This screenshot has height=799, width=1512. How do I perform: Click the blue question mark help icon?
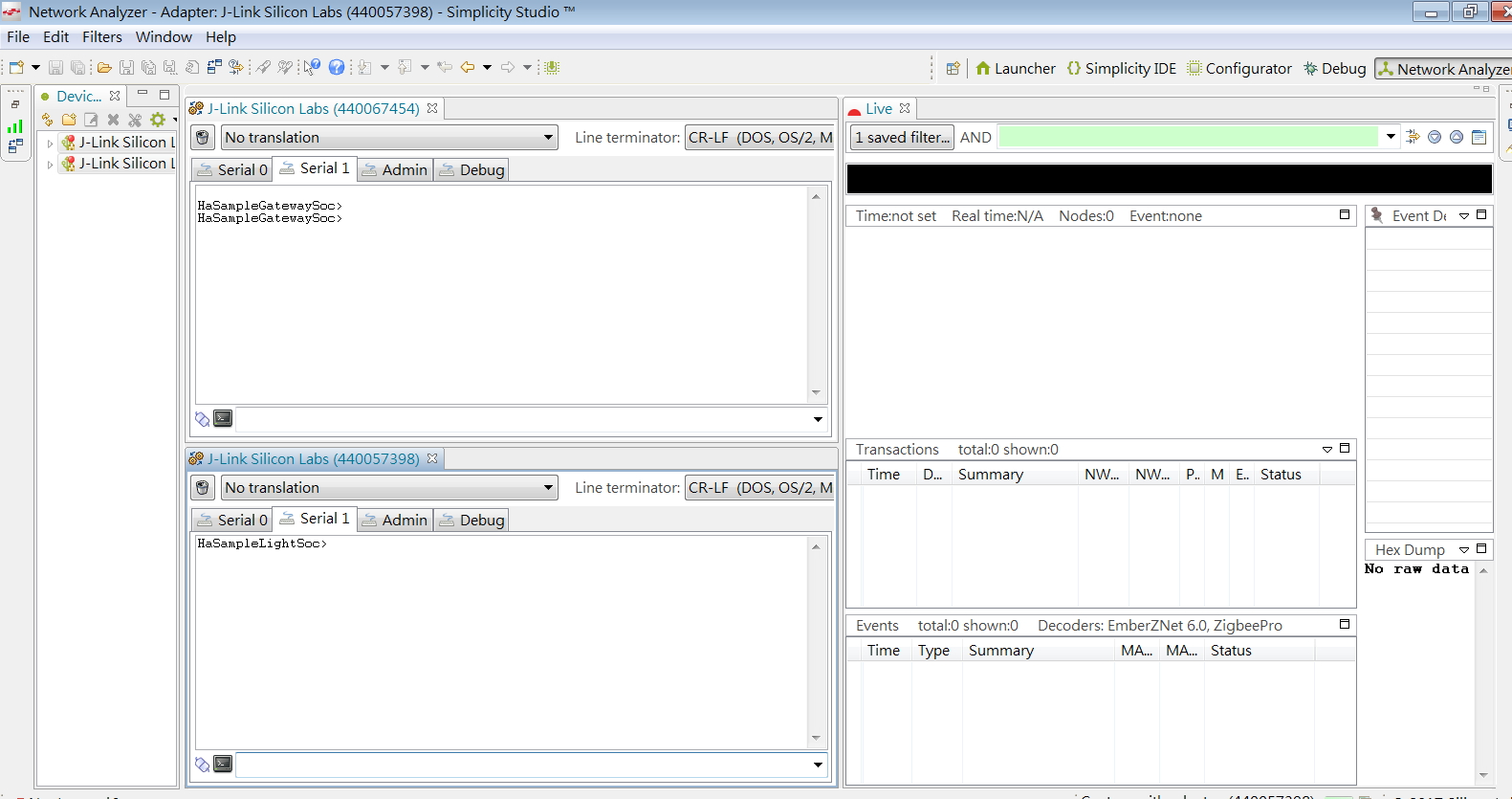click(337, 67)
